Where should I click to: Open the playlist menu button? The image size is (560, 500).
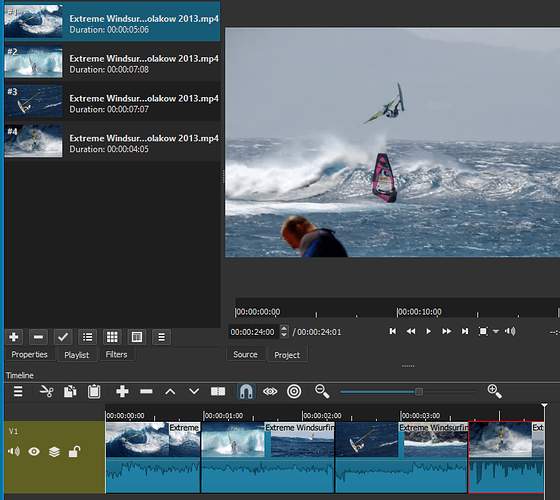click(161, 337)
